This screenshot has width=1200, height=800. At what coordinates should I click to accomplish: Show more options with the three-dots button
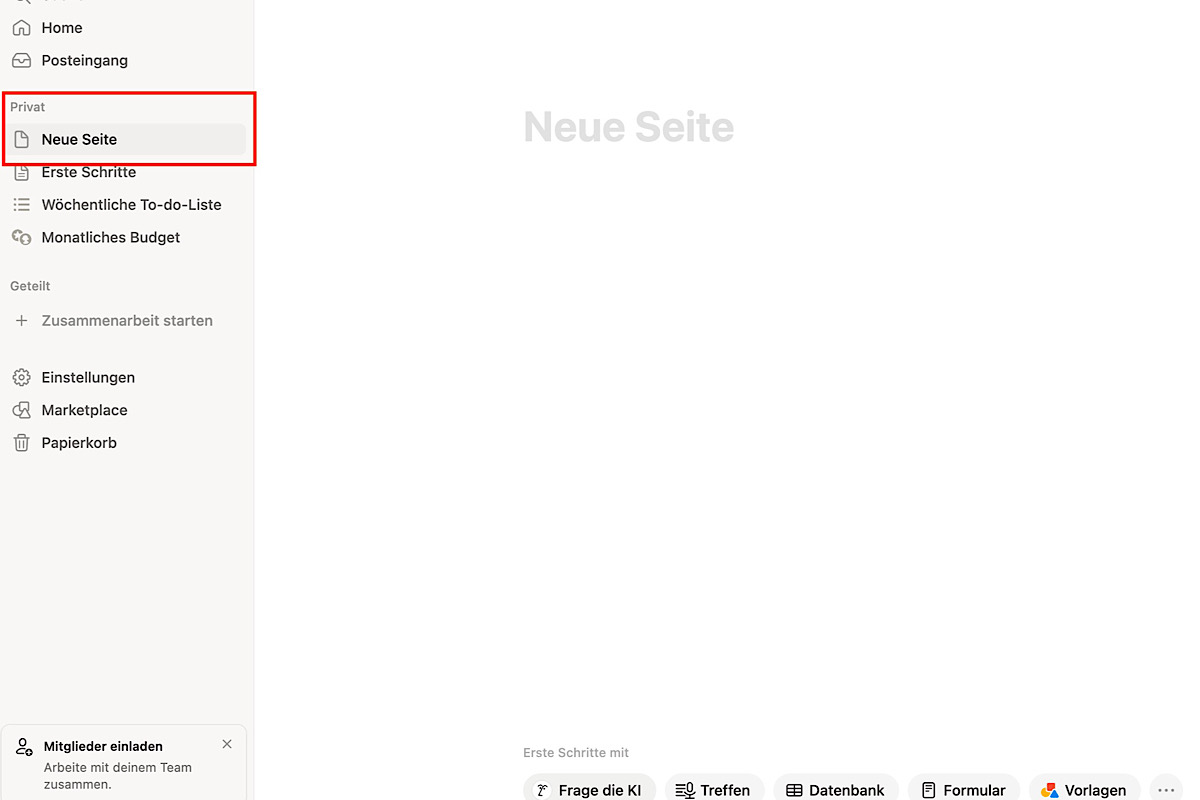(1166, 789)
